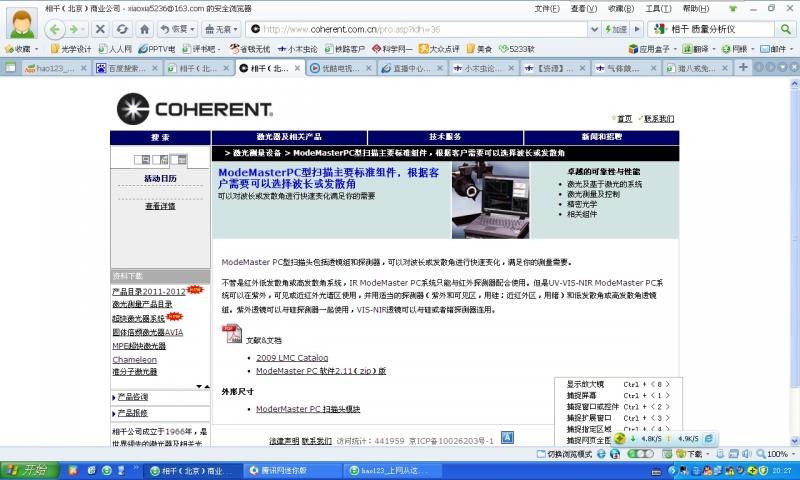Click the blue A font icon in footer
800x480 pixels.
[507, 438]
